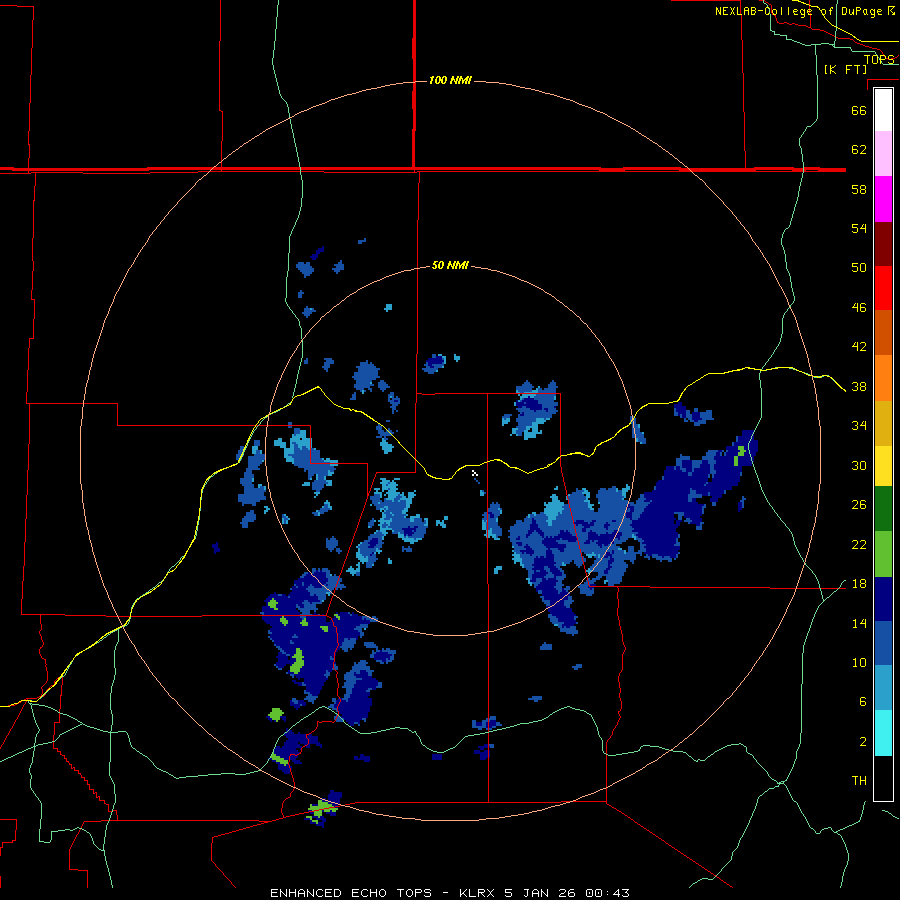
Task: Select the black TH legend swatch
Action: coord(883,778)
